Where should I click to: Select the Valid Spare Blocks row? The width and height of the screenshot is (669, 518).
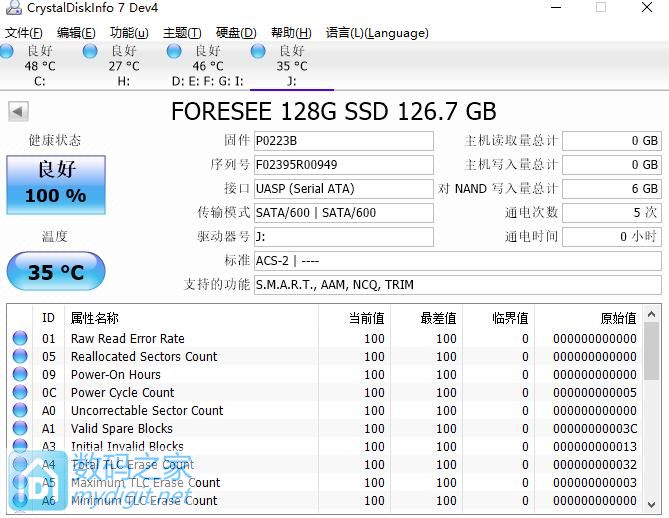(326, 428)
